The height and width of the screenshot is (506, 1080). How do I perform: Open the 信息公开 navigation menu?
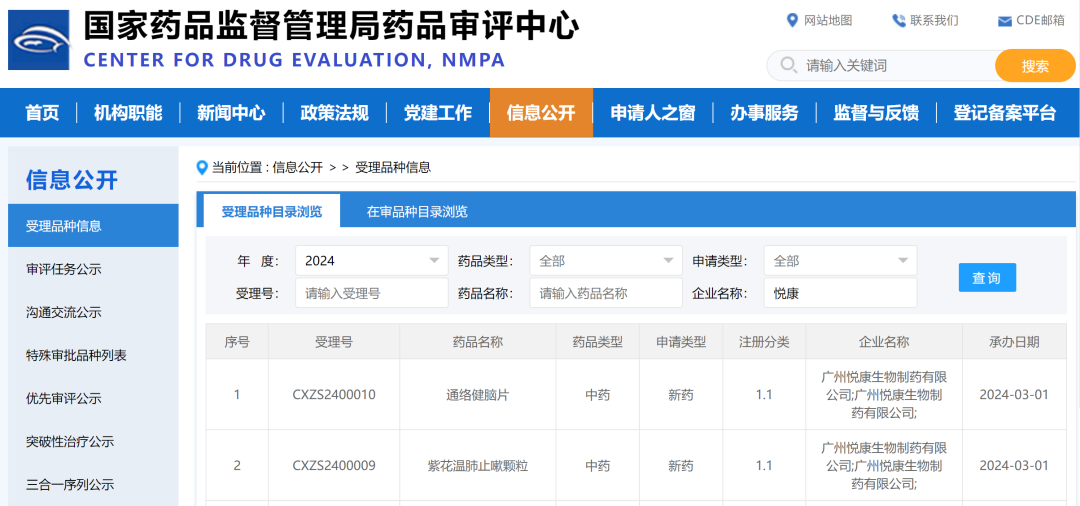[x=541, y=113]
